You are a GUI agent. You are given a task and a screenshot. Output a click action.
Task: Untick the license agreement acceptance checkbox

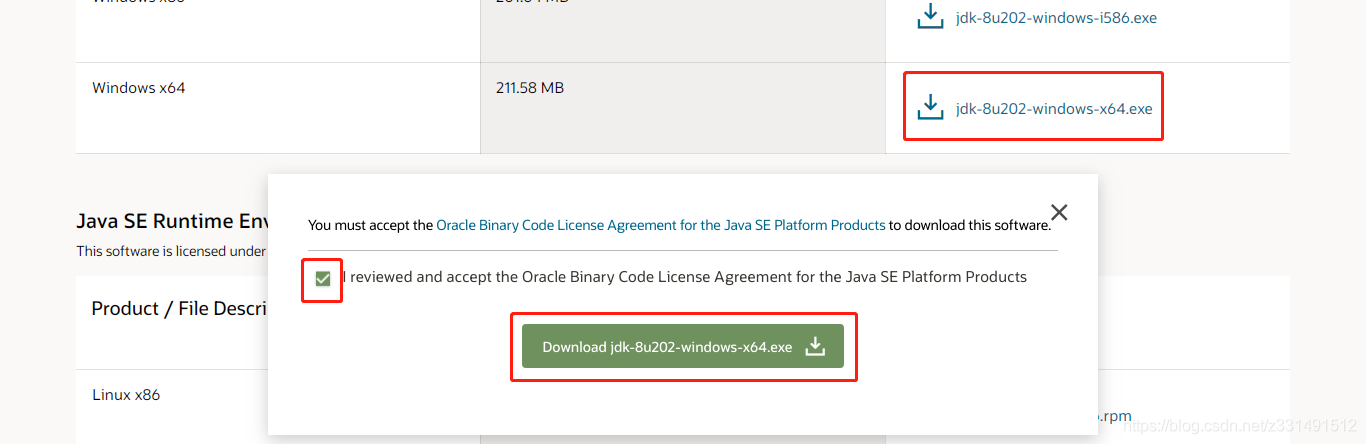pos(322,278)
